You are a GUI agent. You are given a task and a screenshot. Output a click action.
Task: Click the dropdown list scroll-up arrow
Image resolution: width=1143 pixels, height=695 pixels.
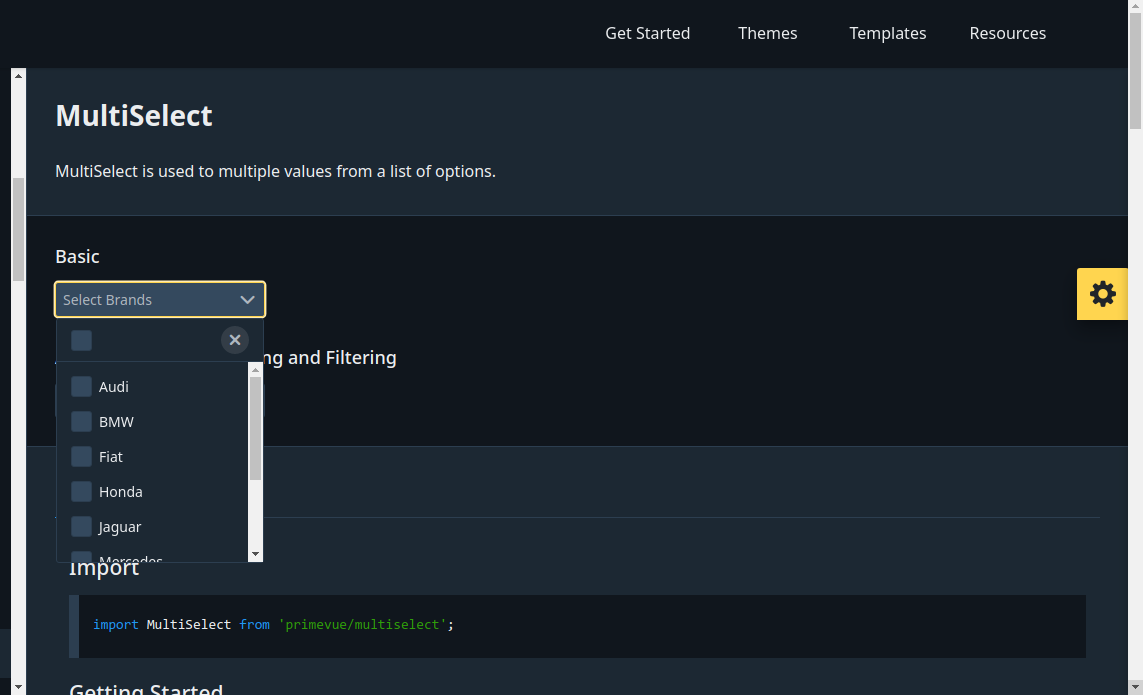click(x=255, y=370)
